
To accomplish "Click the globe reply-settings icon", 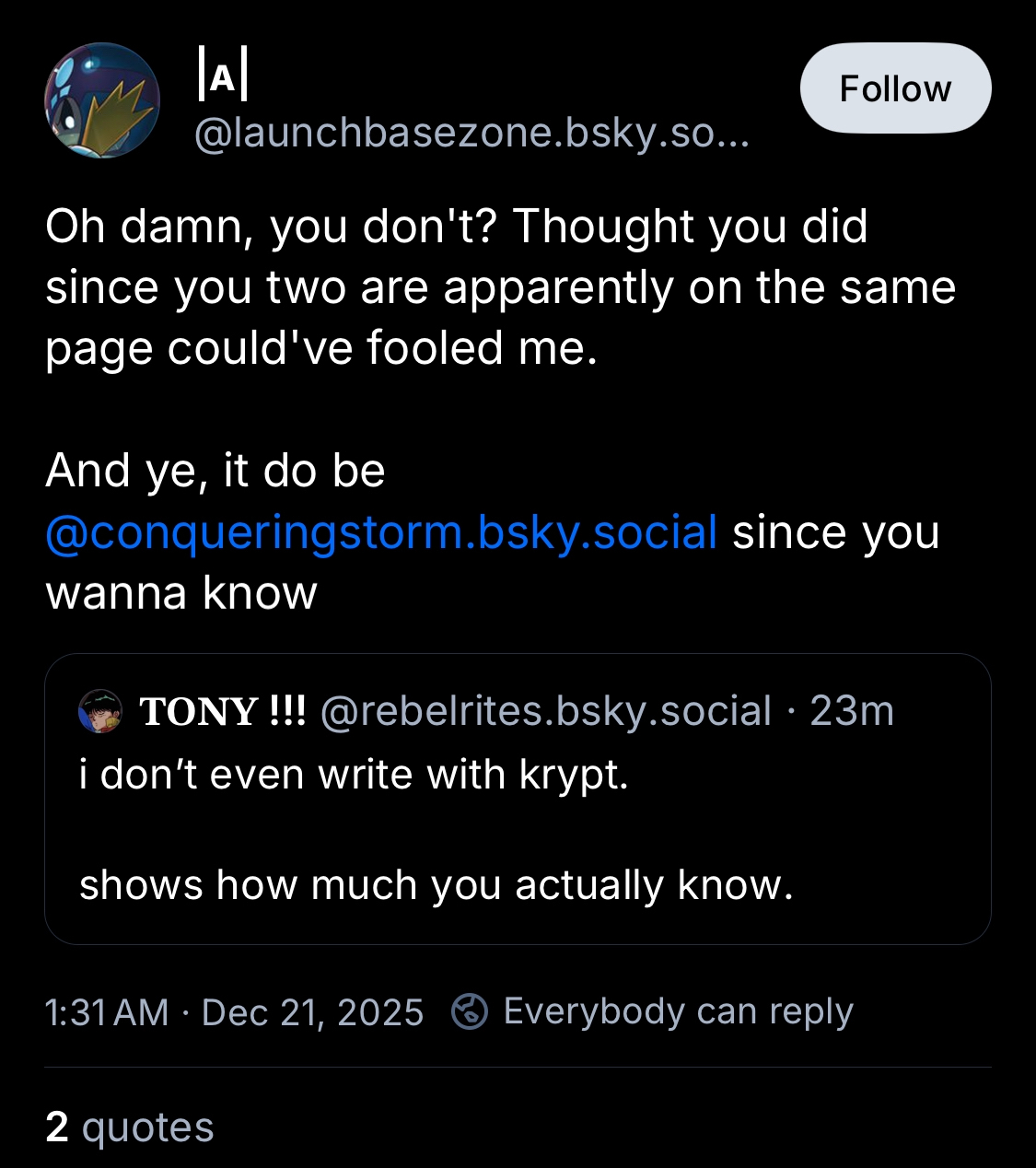I will pyautogui.click(x=470, y=1011).
